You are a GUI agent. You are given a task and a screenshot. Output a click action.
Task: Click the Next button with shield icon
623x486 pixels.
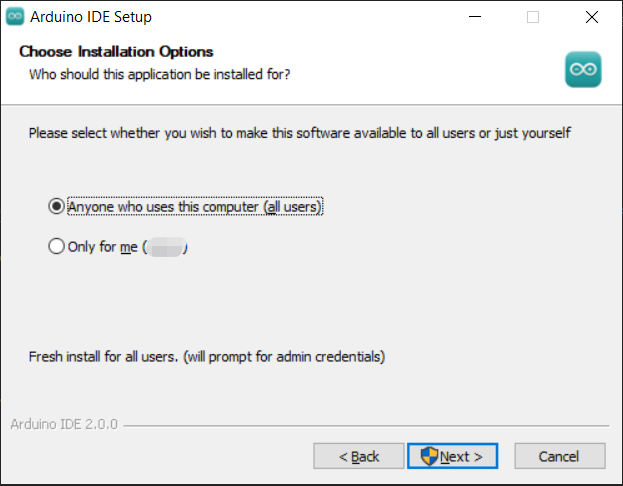pyautogui.click(x=452, y=456)
